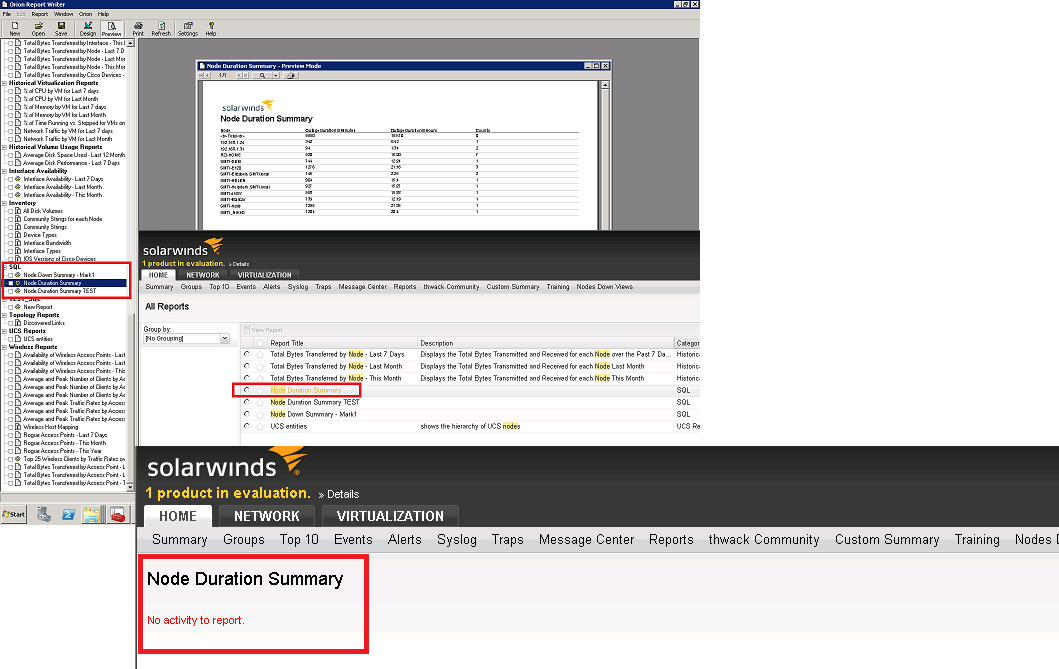Select radio for Total Bytes Transferred Last Month
Screen dimensions: 1059x669
[247, 366]
